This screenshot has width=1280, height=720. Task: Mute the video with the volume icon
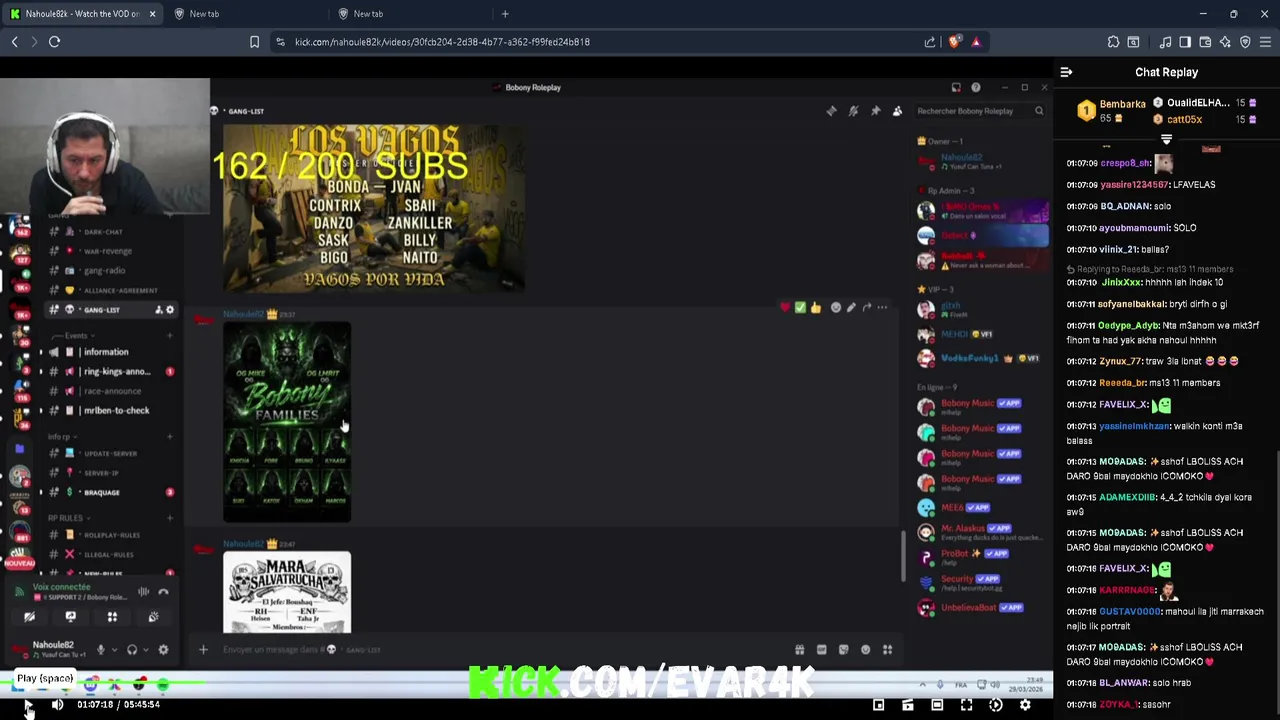tap(57, 705)
